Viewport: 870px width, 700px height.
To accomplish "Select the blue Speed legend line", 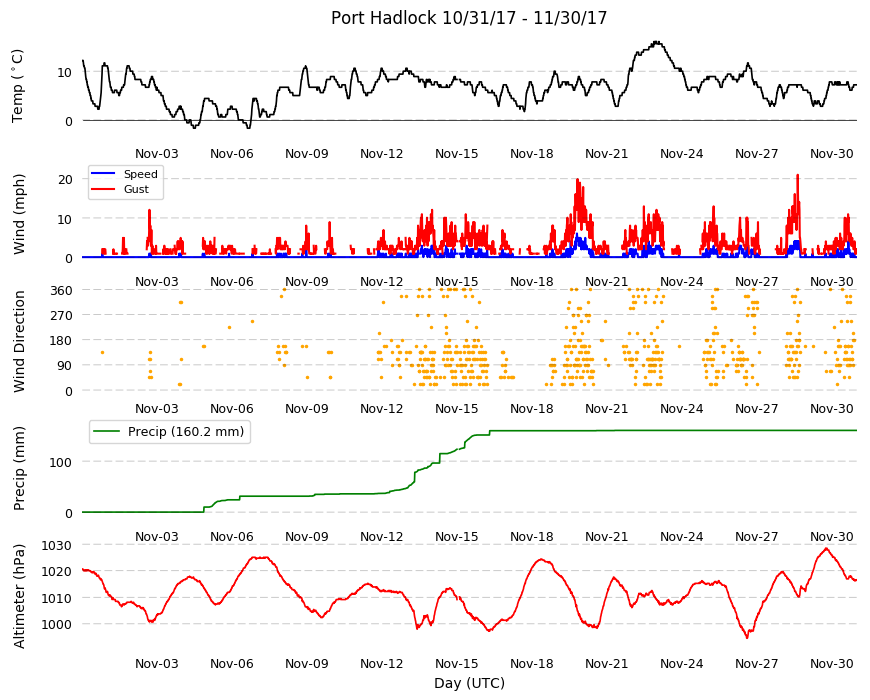I will tap(102, 174).
